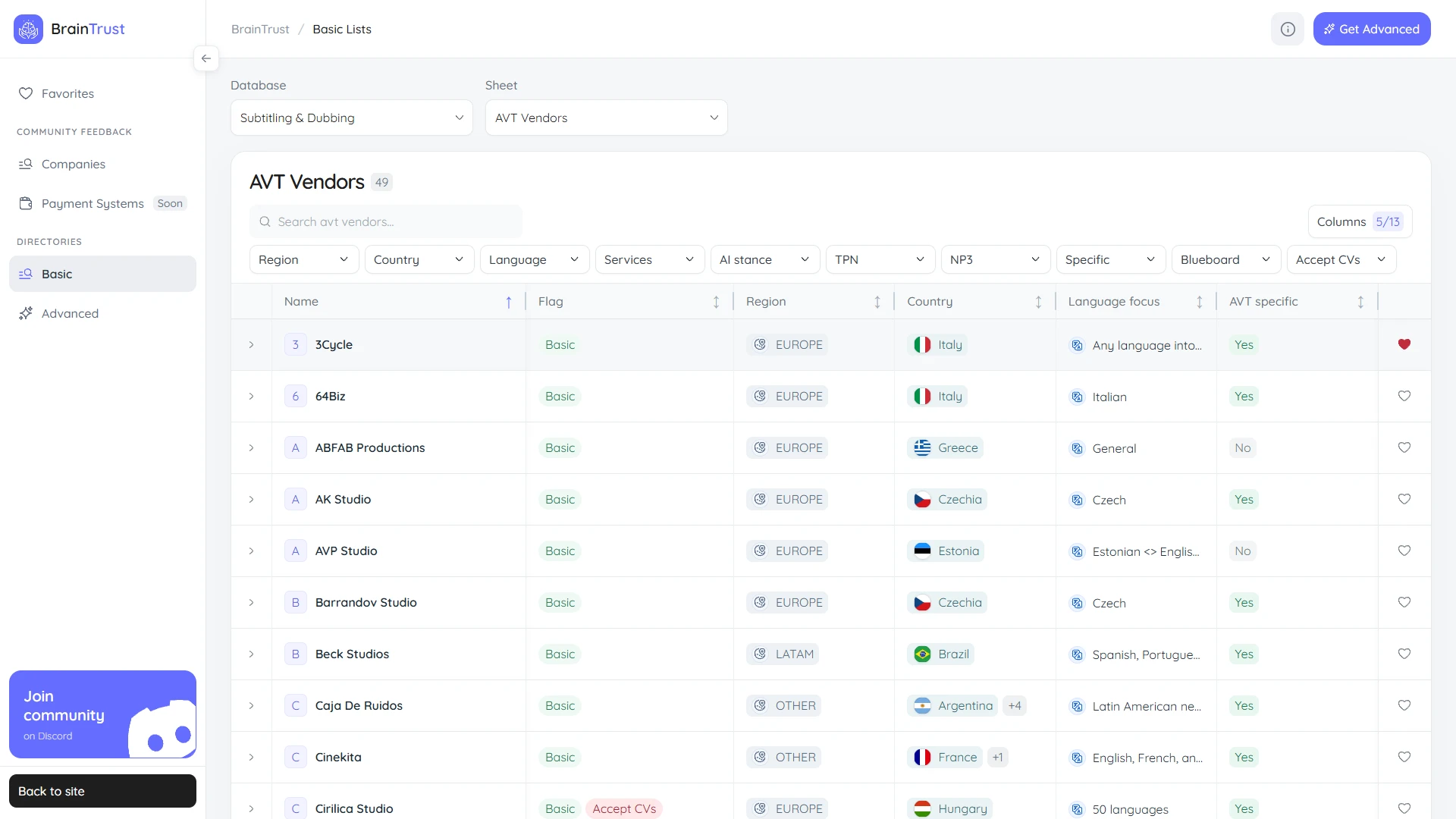Favorite ABFAB Productions with the heart
This screenshot has width=1456, height=819.
[1404, 447]
